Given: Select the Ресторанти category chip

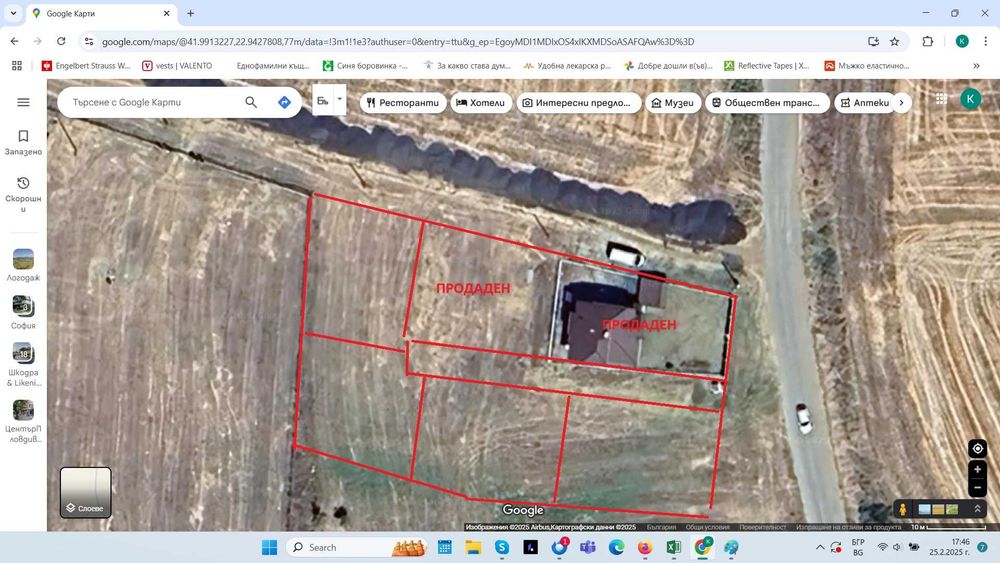Looking at the screenshot, I should pos(403,103).
